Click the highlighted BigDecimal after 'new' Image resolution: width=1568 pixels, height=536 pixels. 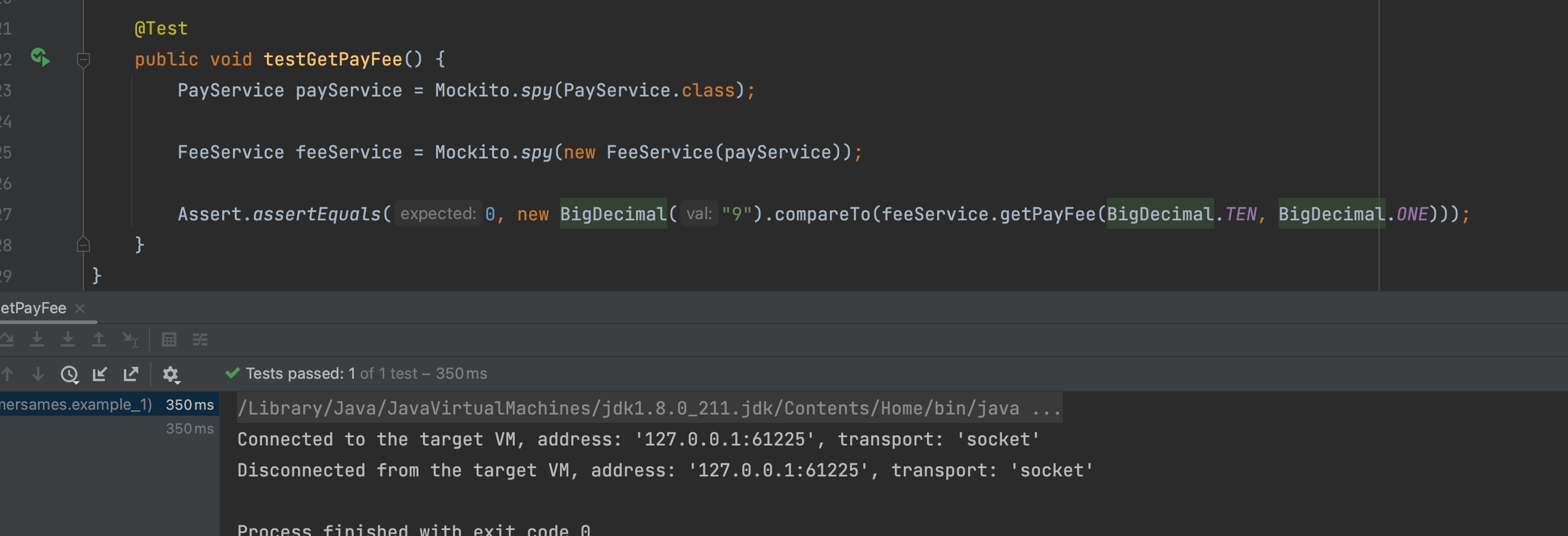click(613, 214)
